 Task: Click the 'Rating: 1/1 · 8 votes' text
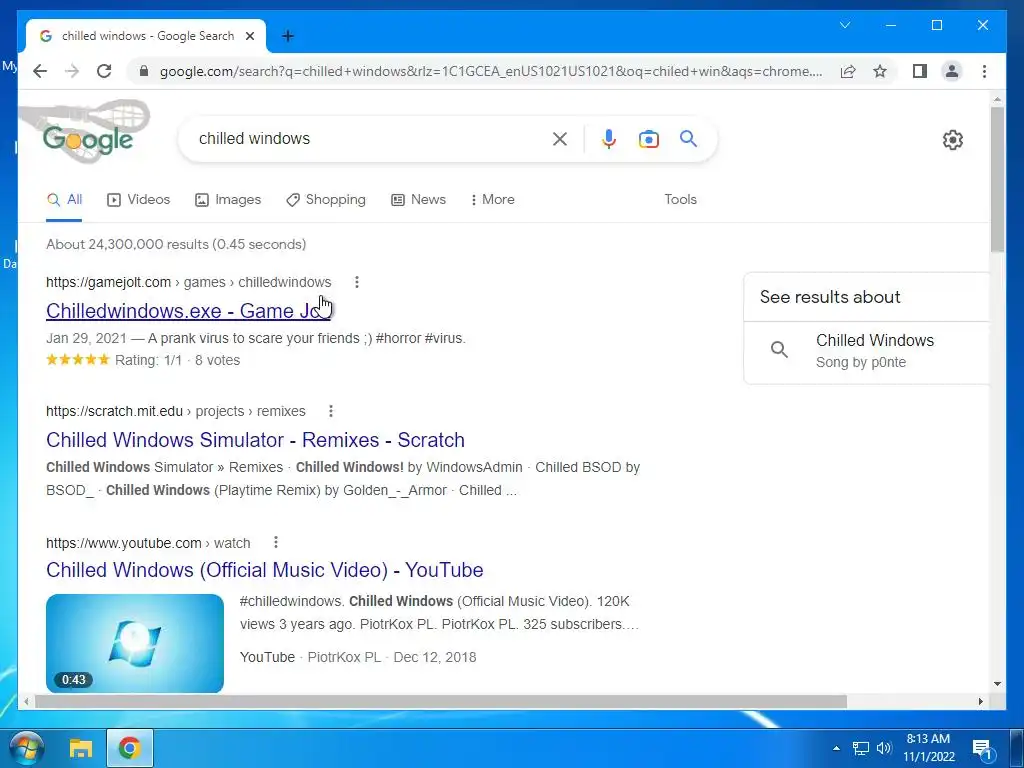178,360
